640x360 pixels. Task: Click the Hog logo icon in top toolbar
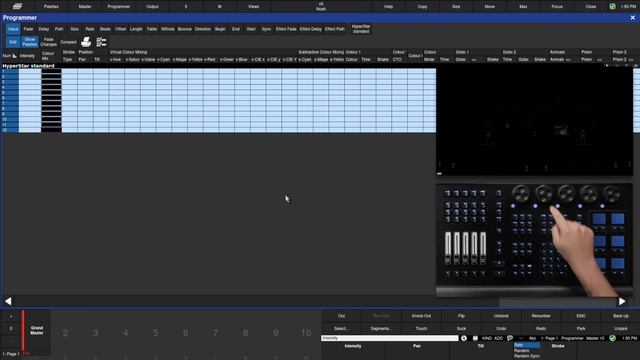[x=17, y=6]
